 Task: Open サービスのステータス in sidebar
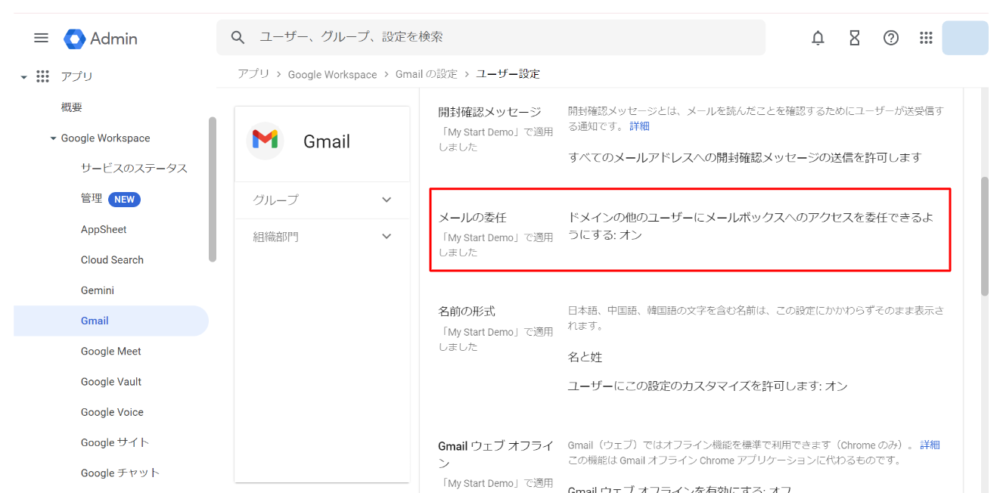point(134,168)
